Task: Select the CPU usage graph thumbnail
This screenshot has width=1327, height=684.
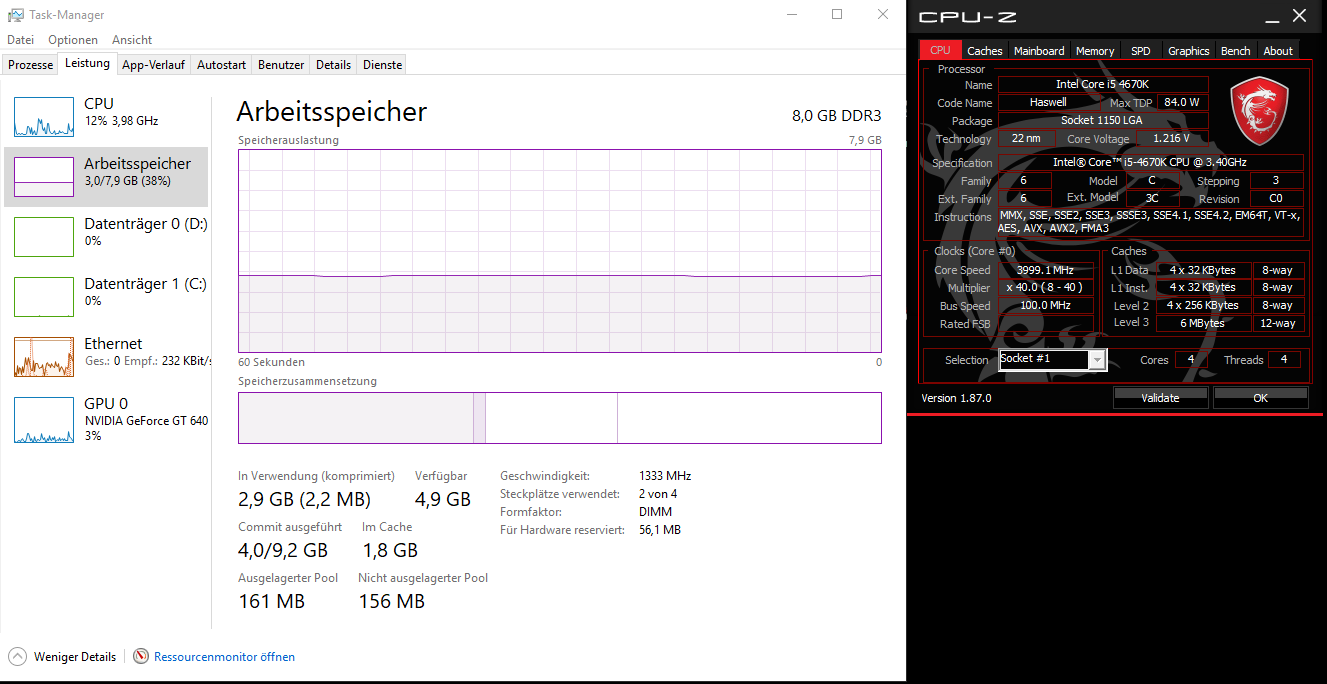Action: pyautogui.click(x=44, y=117)
